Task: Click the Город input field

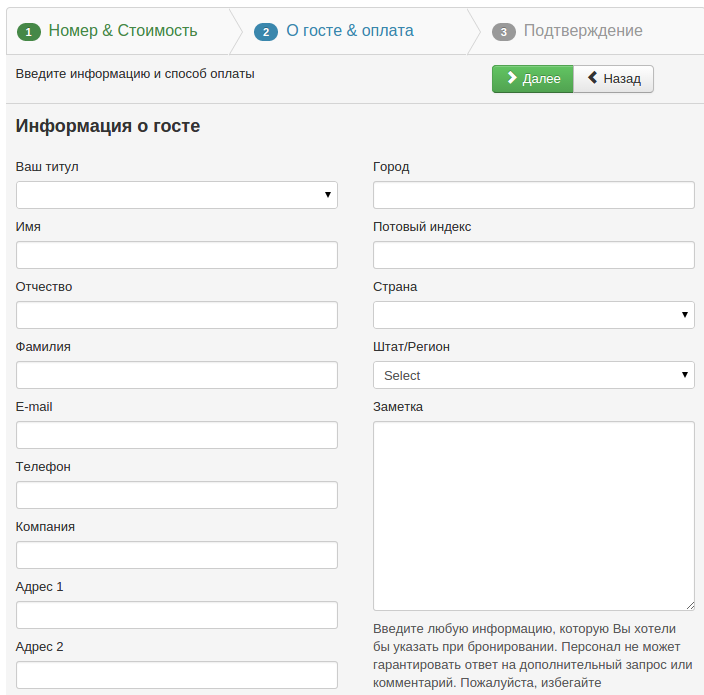Action: (533, 195)
